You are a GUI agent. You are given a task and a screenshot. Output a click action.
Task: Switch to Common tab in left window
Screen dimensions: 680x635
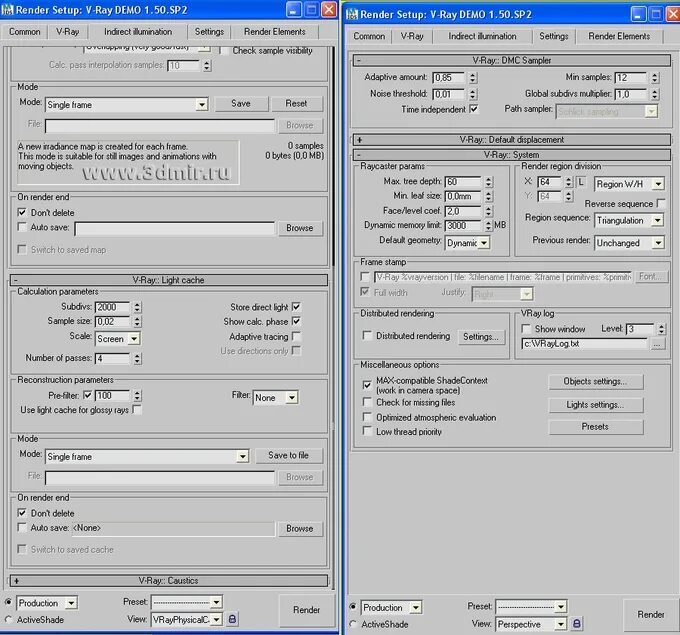coord(25,32)
